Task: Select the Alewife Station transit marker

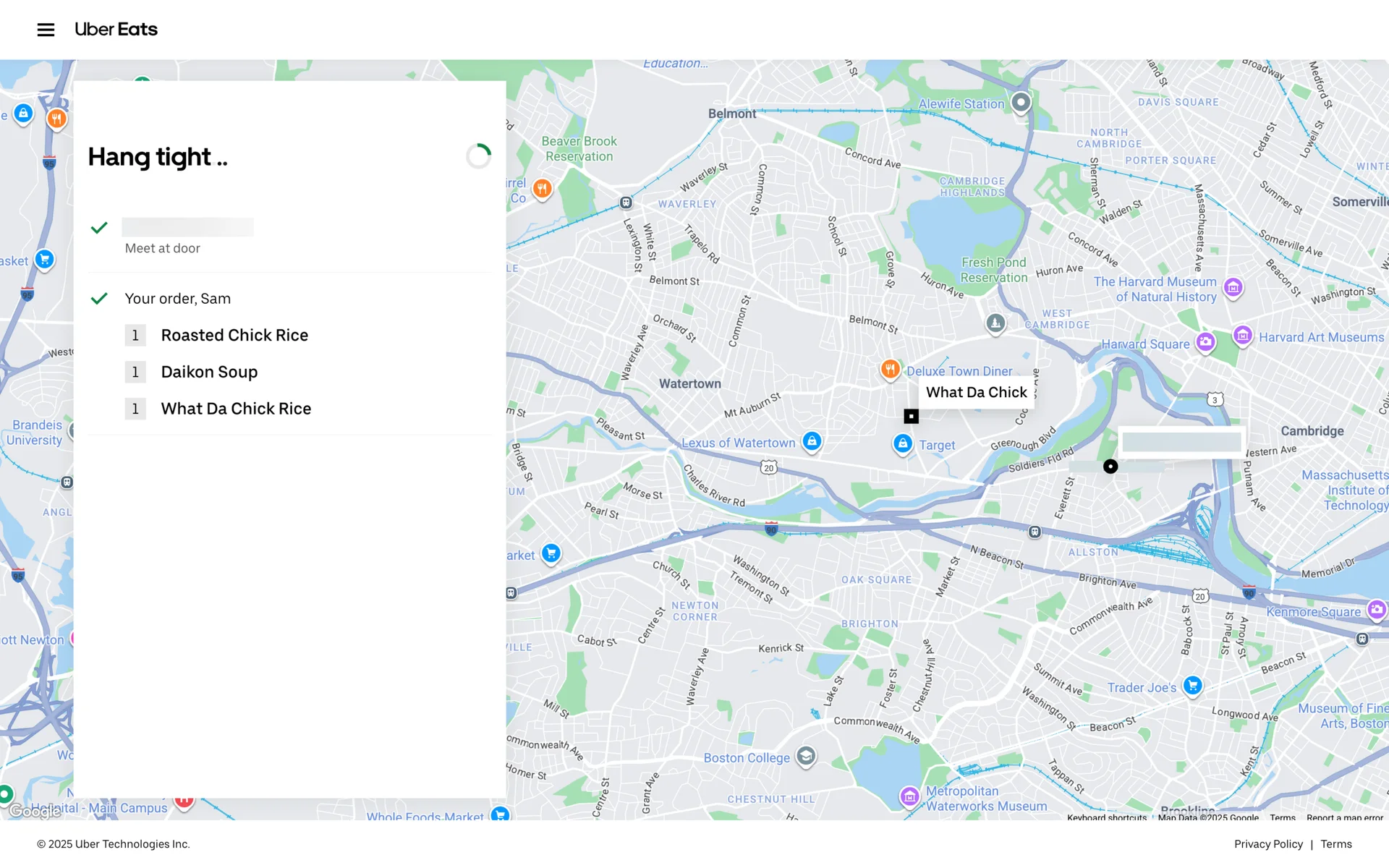Action: tap(1020, 103)
